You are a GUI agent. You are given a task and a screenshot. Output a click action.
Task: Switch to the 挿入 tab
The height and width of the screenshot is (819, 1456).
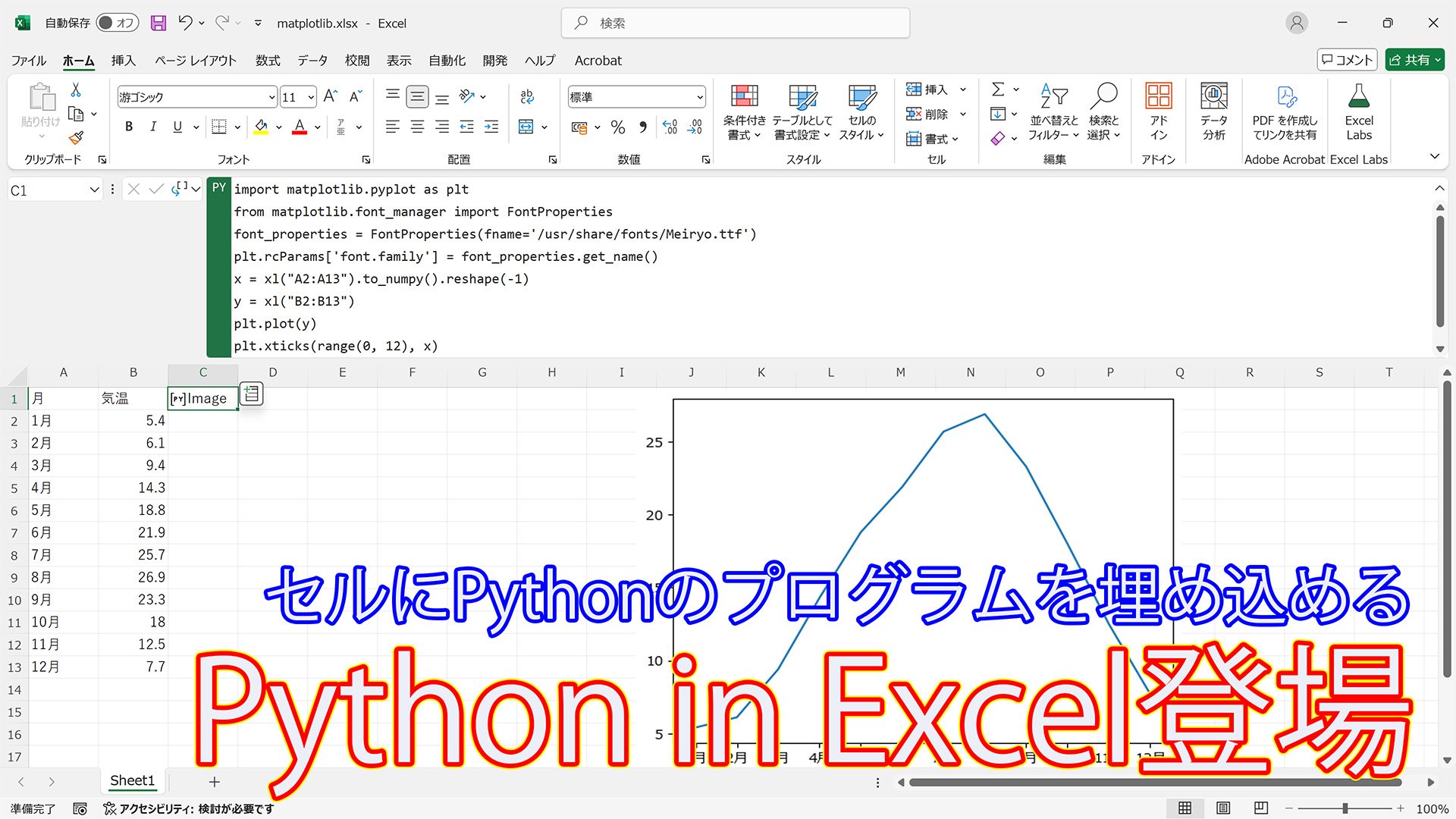[x=123, y=60]
